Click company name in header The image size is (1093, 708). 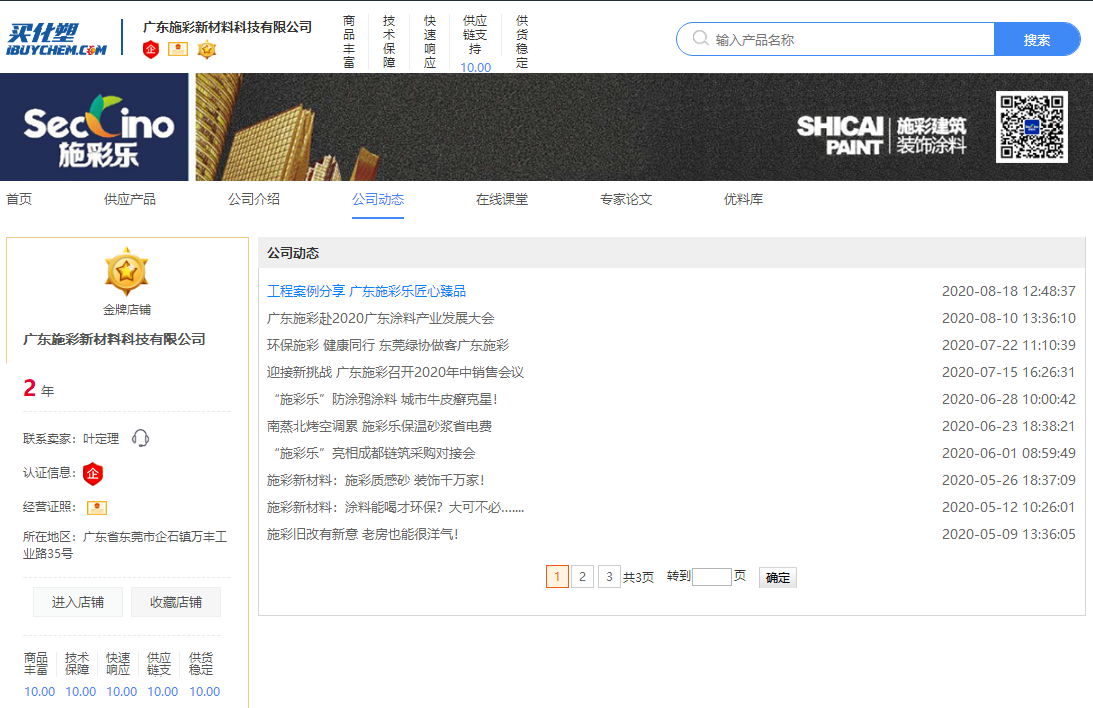[x=227, y=27]
